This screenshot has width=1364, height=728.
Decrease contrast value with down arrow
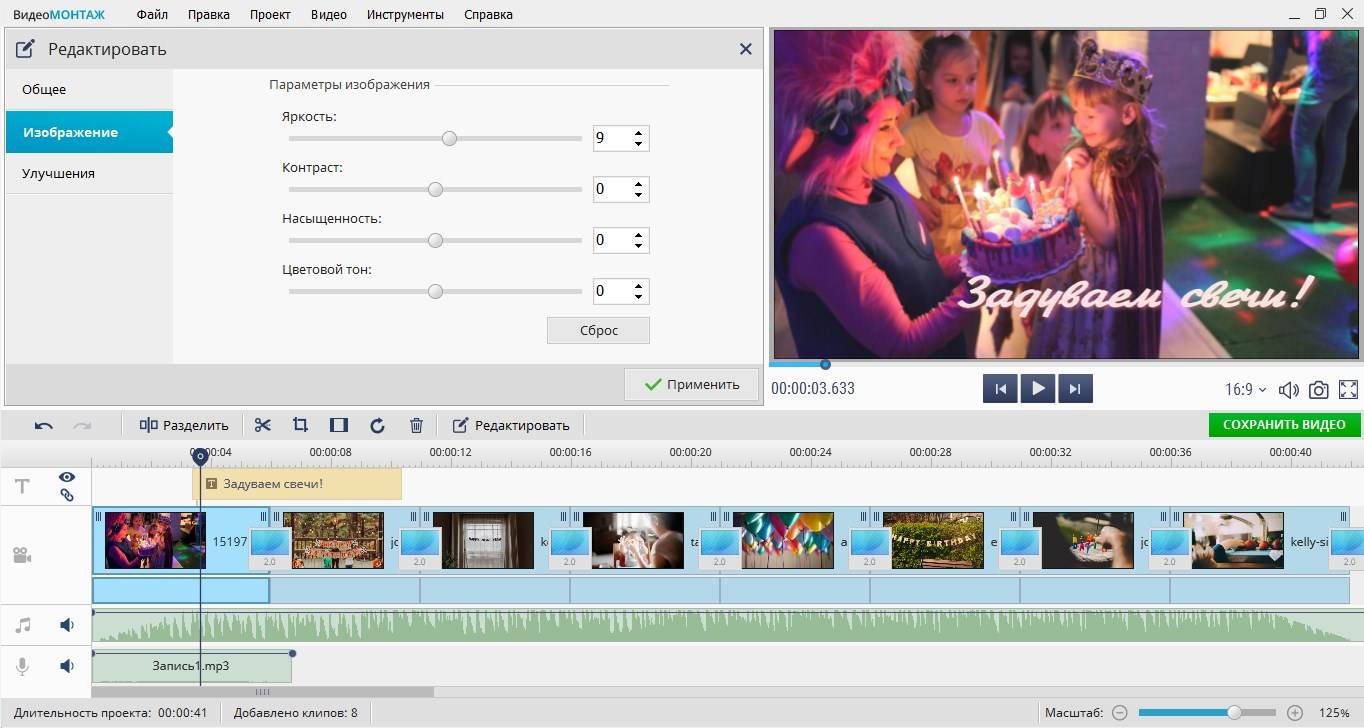[638, 195]
